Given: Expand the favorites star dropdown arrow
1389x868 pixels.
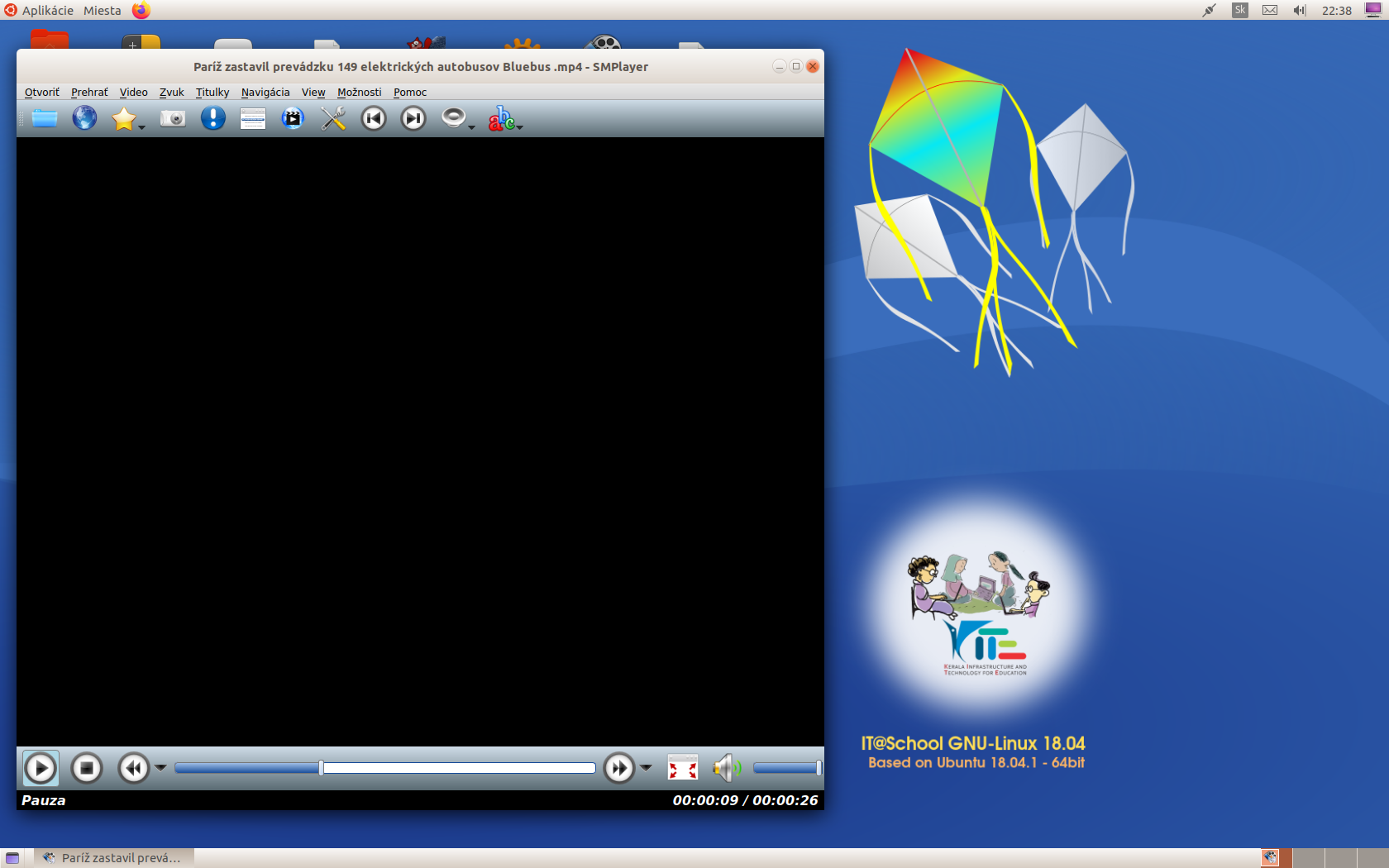Looking at the screenshot, I should click(x=141, y=126).
